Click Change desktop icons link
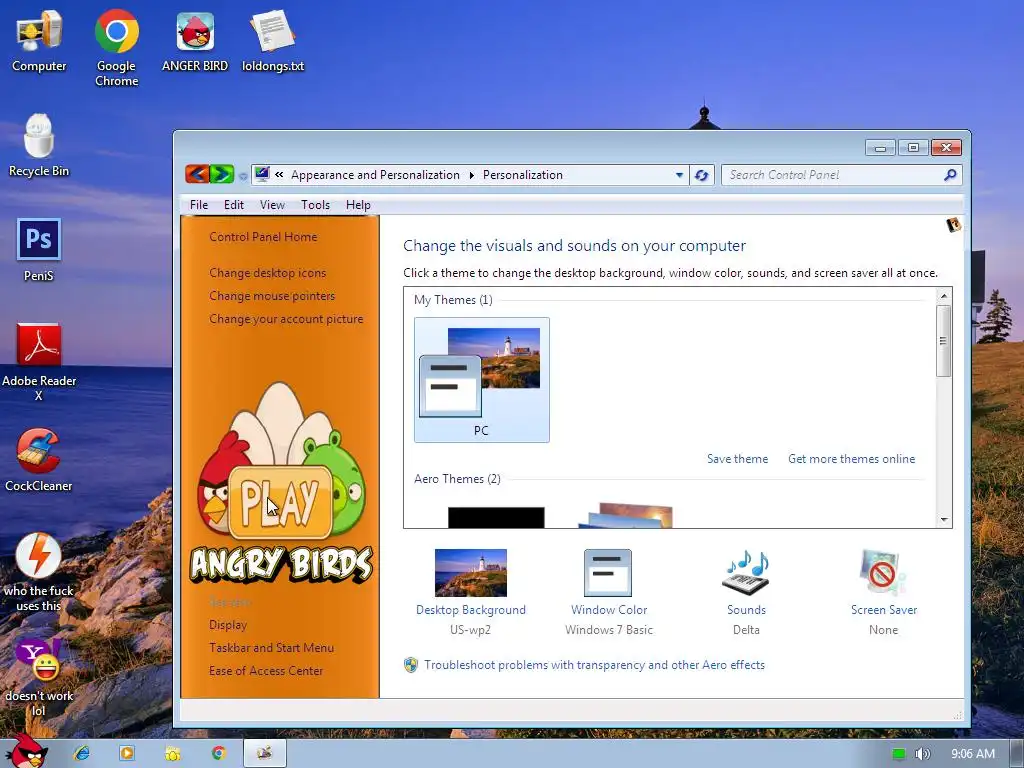The image size is (1024, 768). [x=268, y=272]
